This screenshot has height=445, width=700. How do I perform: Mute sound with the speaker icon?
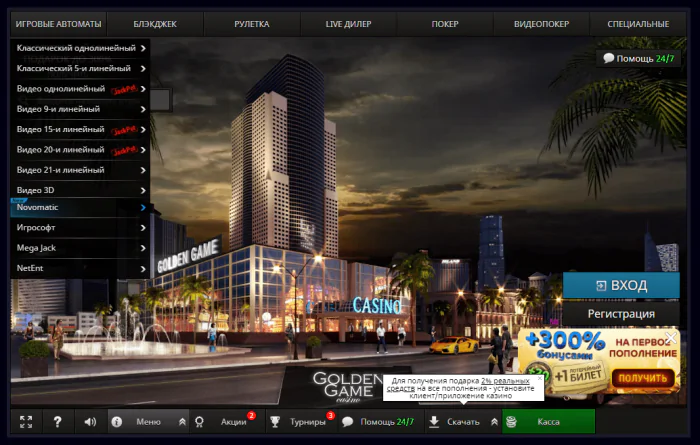pyautogui.click(x=90, y=422)
